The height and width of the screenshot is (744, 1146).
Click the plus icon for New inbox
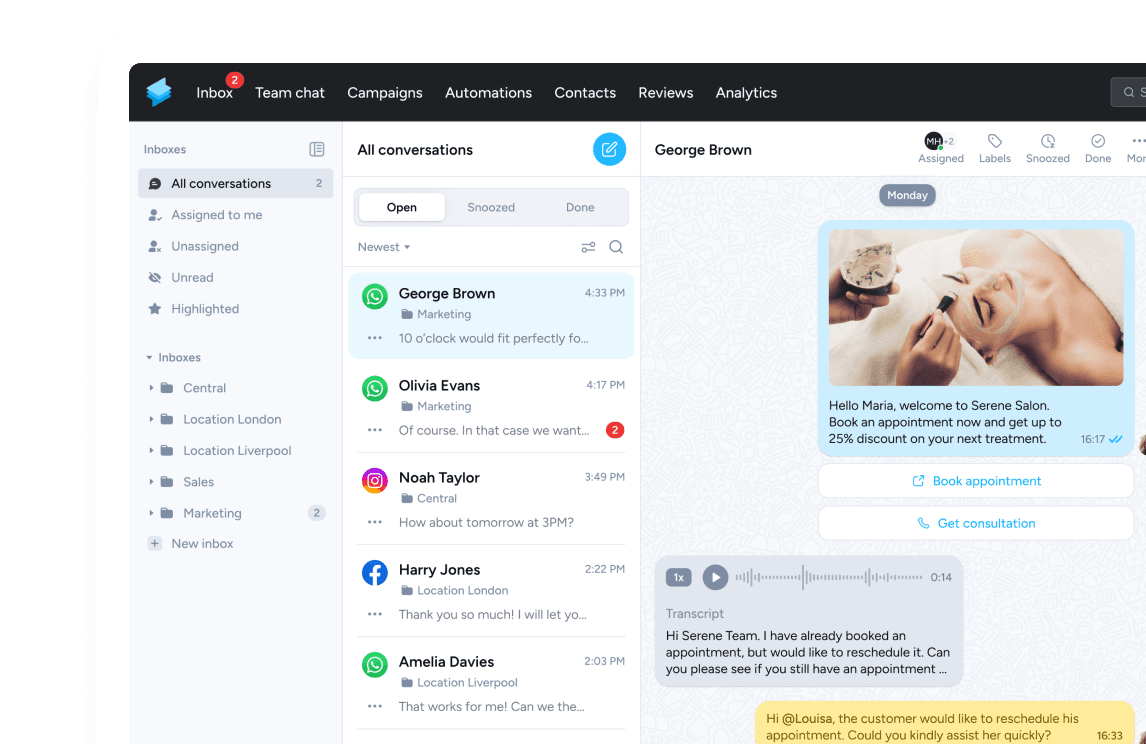click(155, 544)
